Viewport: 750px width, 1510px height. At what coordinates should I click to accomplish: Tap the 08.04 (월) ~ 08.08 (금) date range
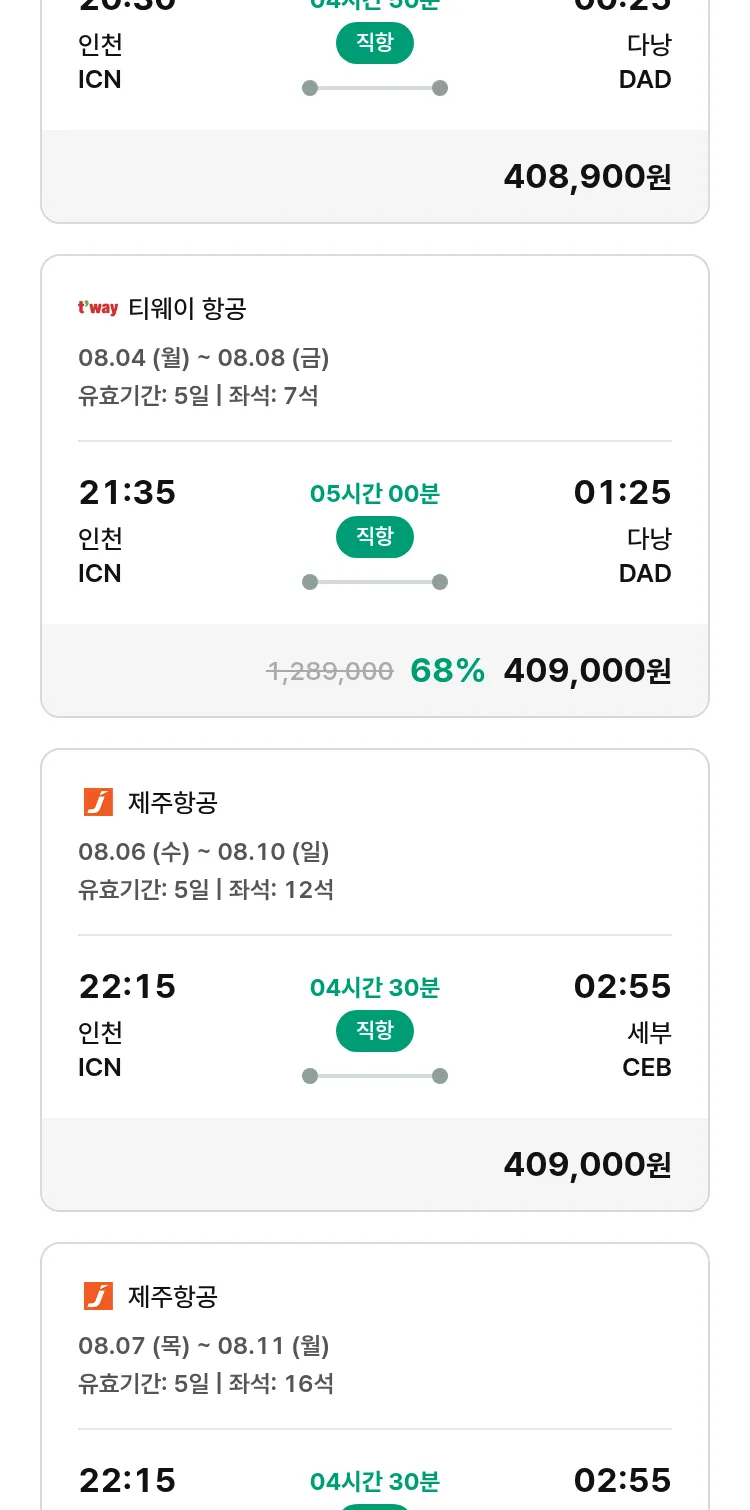click(204, 357)
